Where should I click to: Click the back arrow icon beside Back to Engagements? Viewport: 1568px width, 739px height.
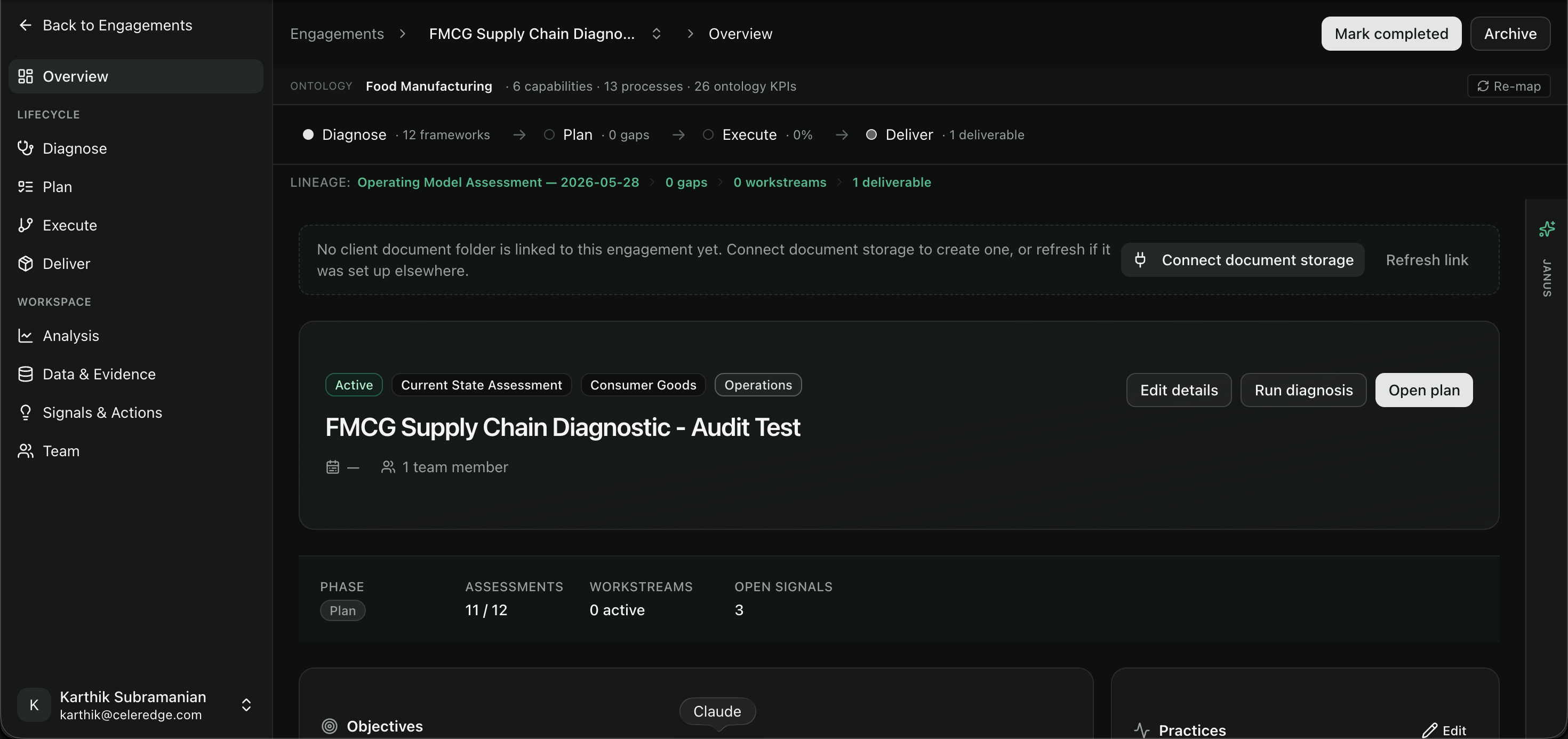click(25, 25)
